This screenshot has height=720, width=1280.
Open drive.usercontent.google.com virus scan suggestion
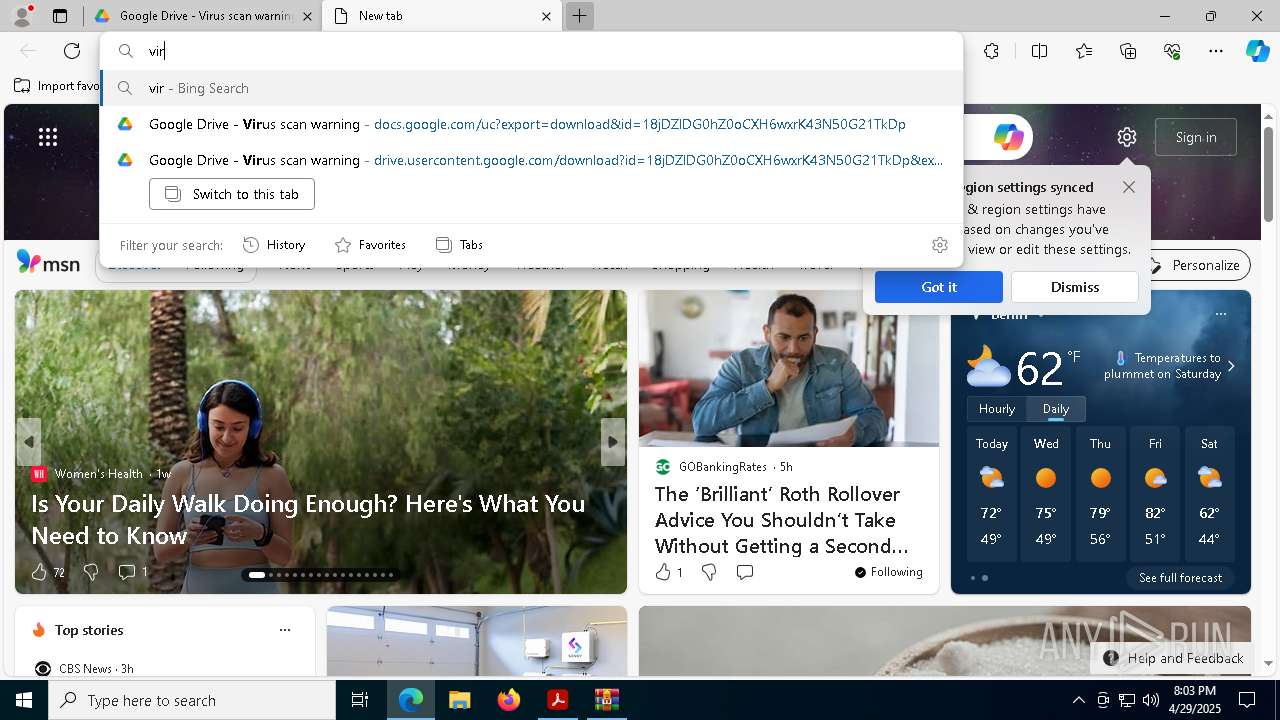532,160
